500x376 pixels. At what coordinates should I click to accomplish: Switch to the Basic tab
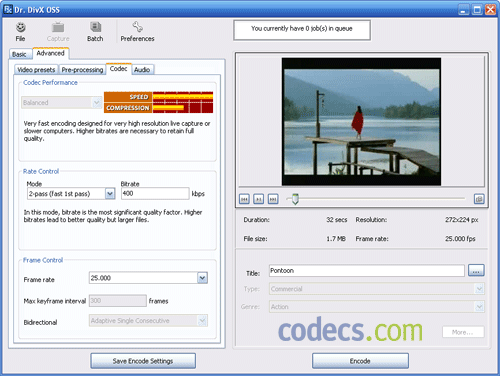pos(19,54)
